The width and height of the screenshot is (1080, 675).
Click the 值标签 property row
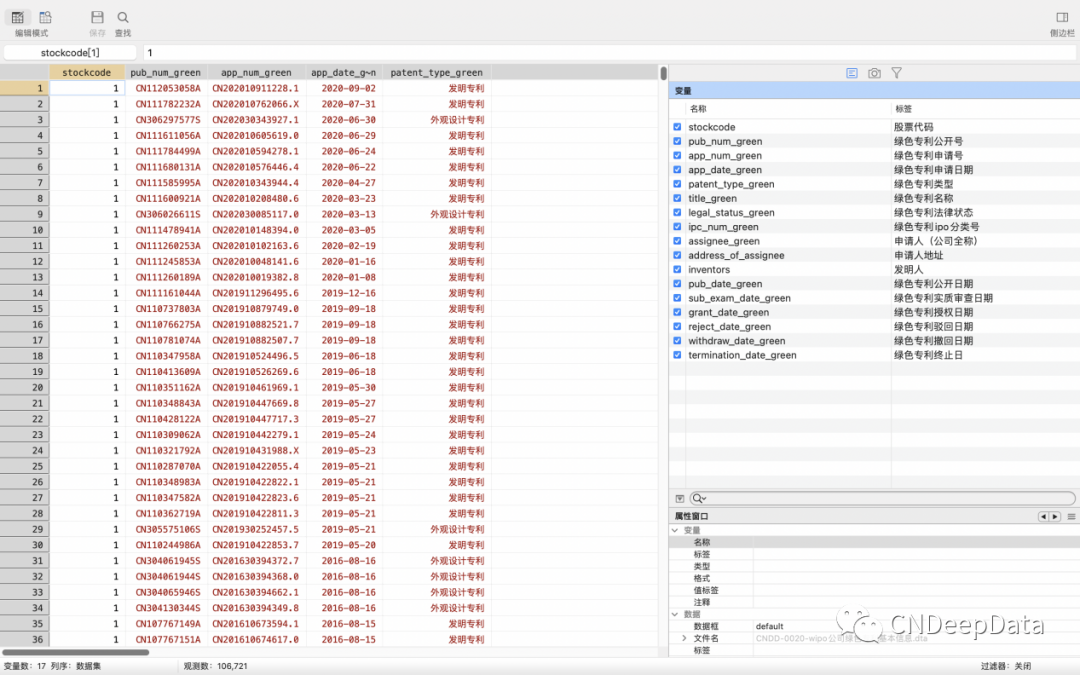(x=874, y=590)
